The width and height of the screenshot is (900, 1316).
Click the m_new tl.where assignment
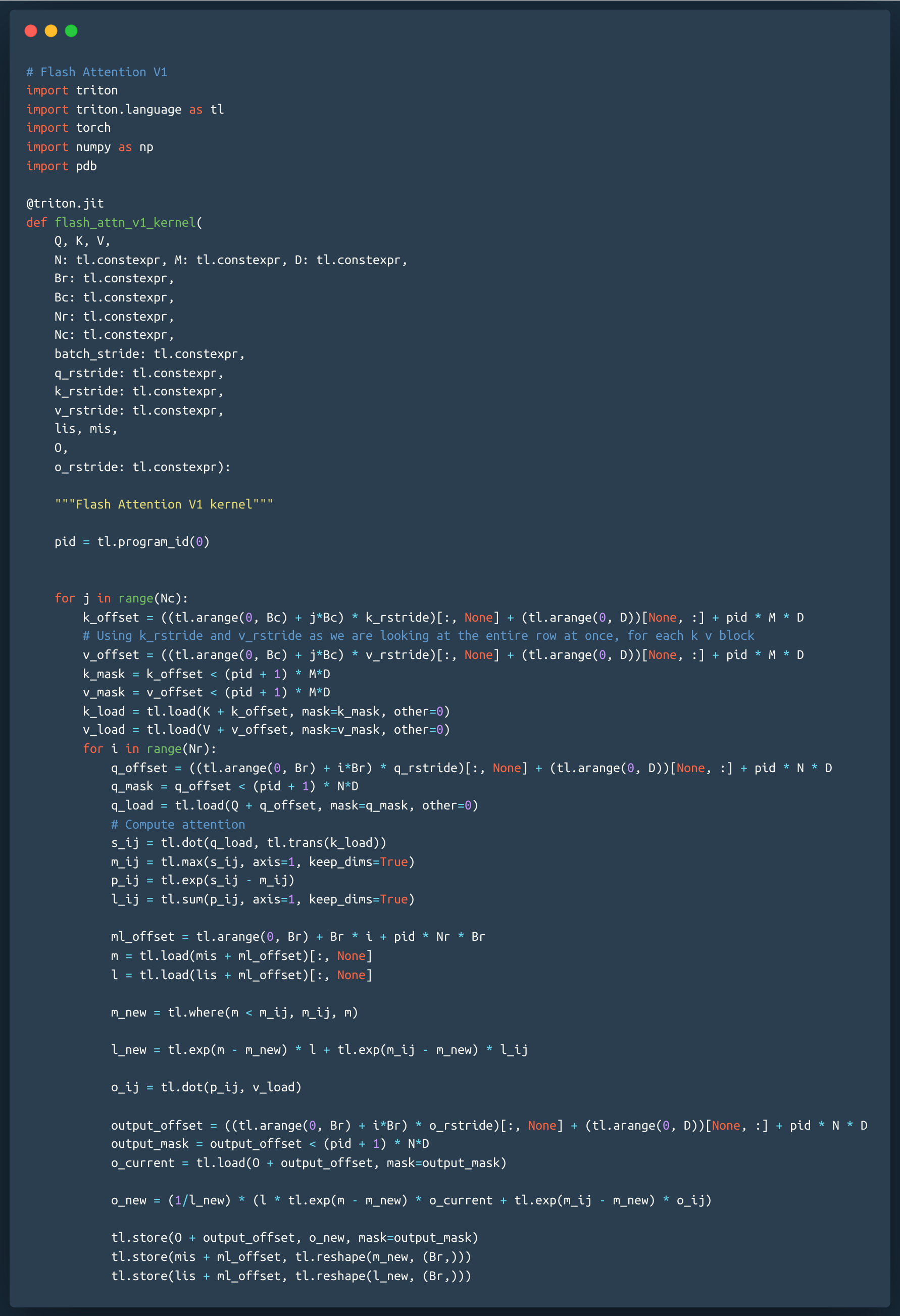tap(234, 1013)
